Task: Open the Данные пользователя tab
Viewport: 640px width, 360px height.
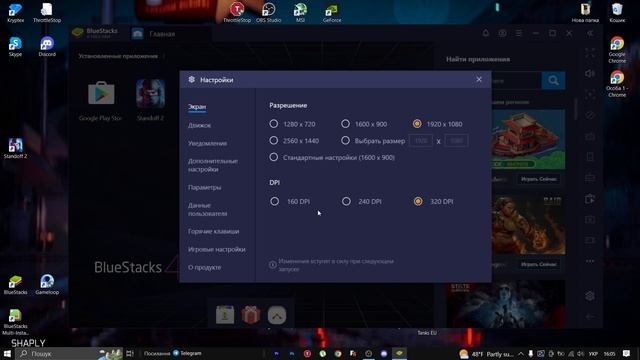Action: pyautogui.click(x=208, y=209)
